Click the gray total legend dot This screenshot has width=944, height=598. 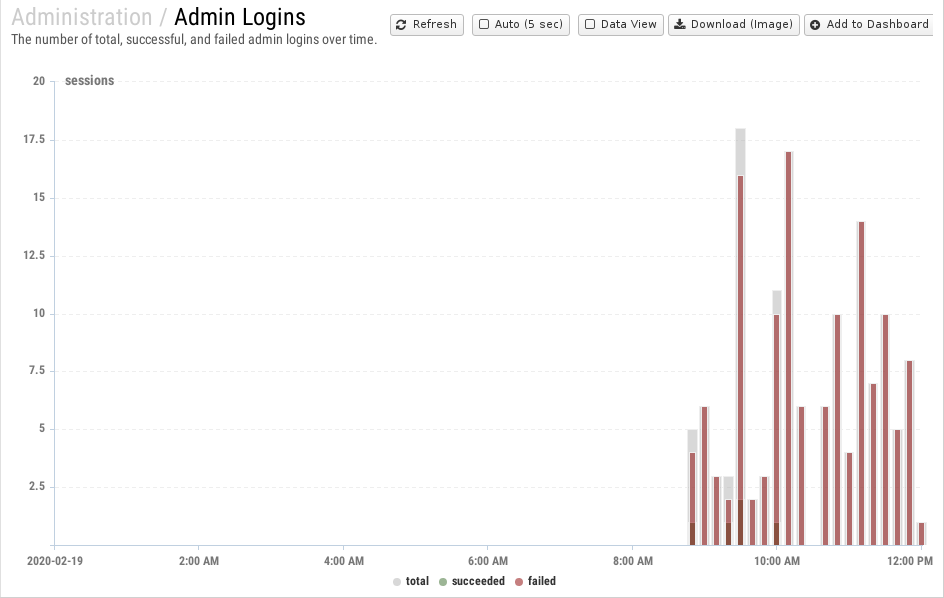pos(397,581)
